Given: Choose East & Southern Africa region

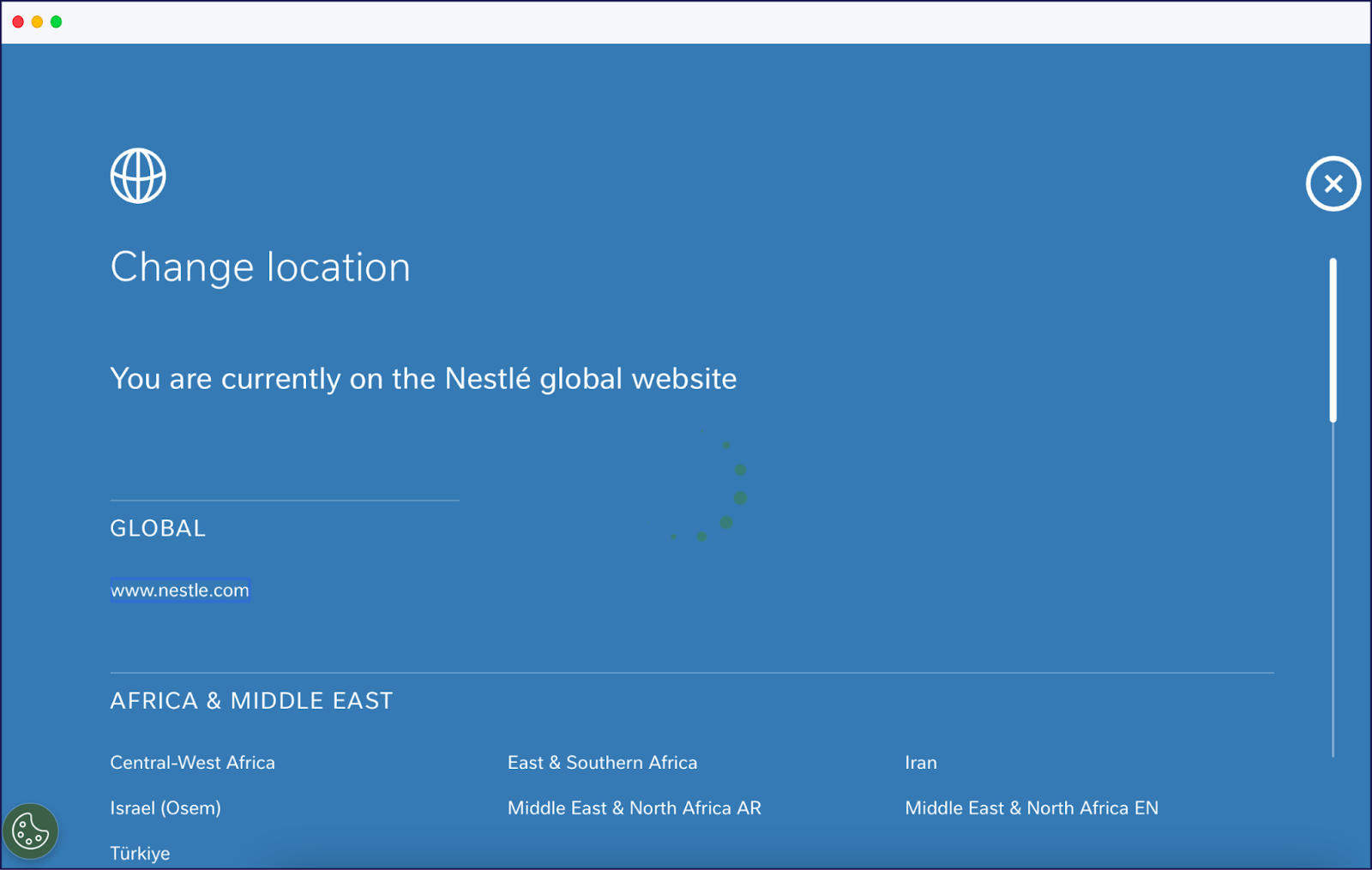Looking at the screenshot, I should [602, 762].
